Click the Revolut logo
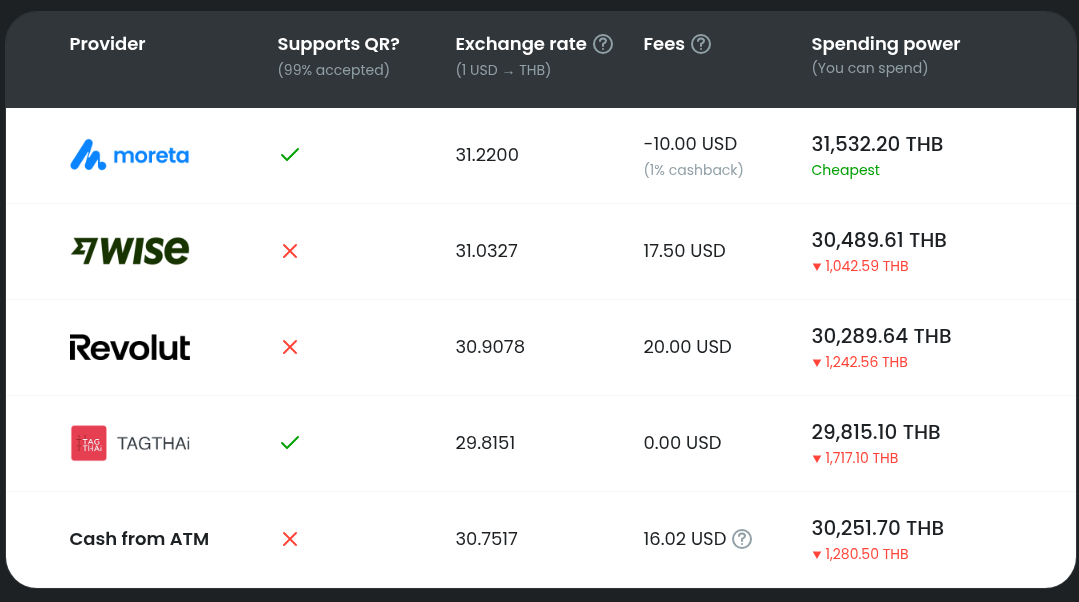 [x=130, y=347]
